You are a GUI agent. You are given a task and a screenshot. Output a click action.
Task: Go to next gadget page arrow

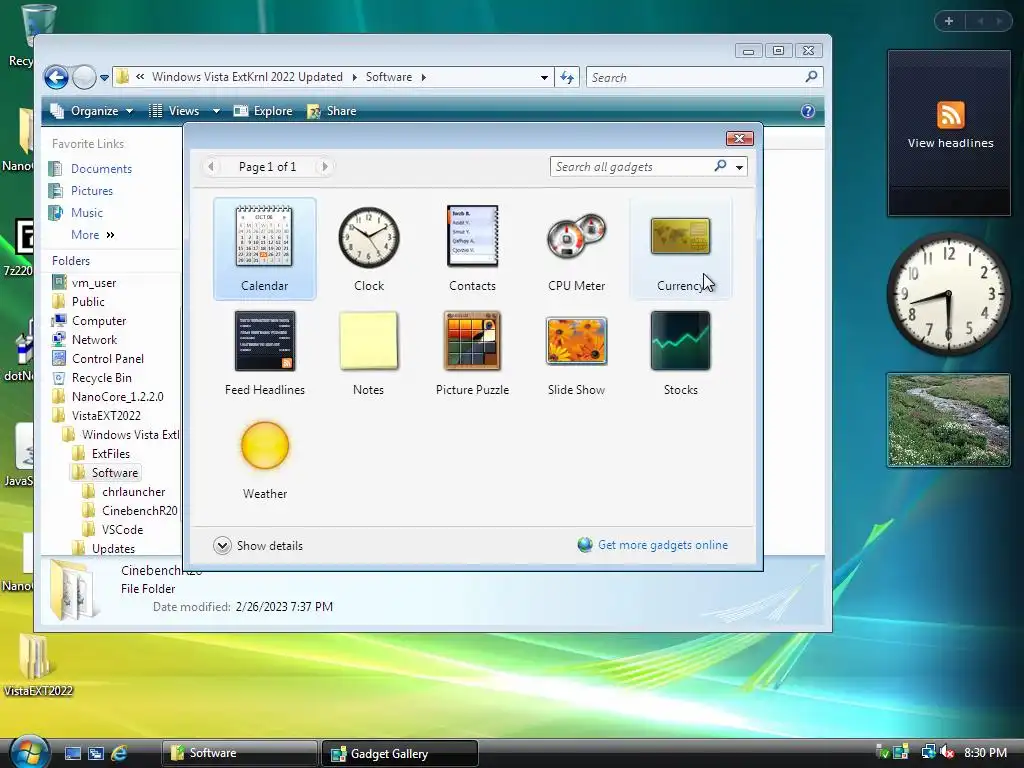325,167
